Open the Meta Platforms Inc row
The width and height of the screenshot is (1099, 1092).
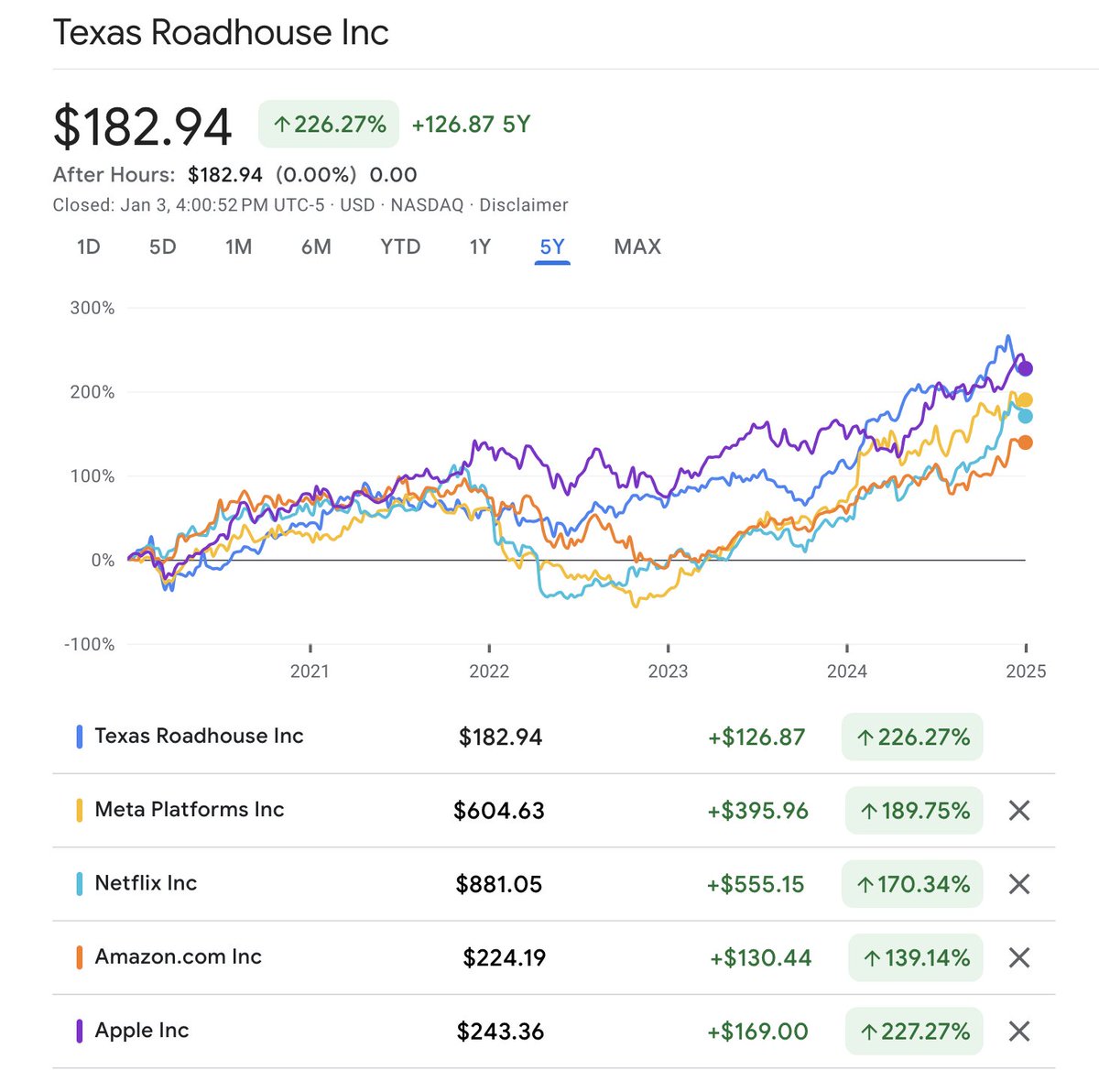[553, 810]
